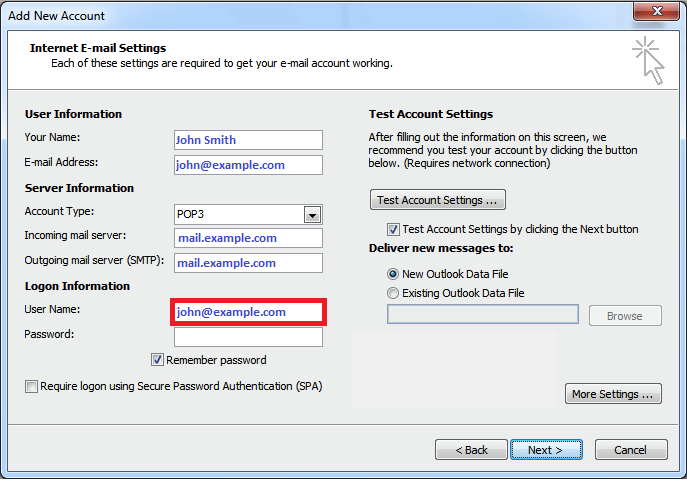The width and height of the screenshot is (687, 480).
Task: Cancel the account setup
Action: tap(631, 450)
